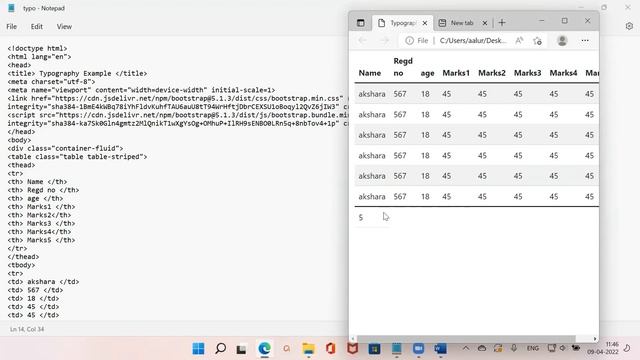Minimize the Edge browser window

(x=542, y=21)
